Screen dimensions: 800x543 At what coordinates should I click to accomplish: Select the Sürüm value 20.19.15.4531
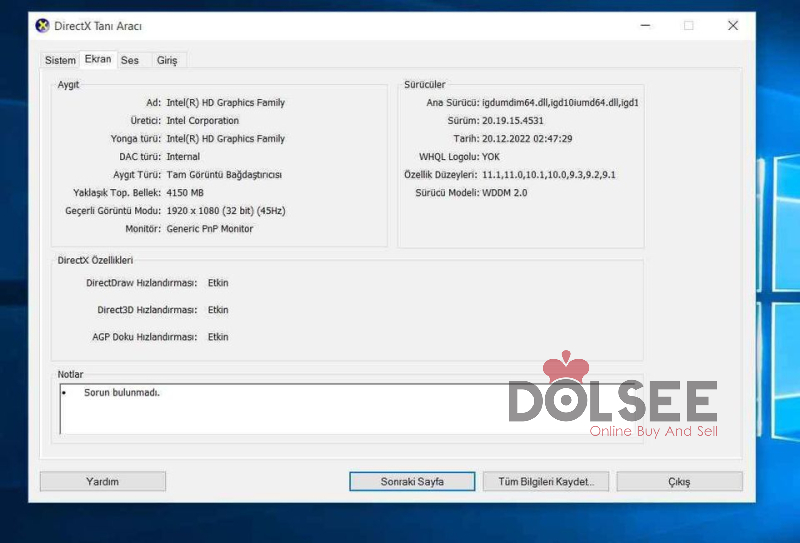click(x=513, y=121)
